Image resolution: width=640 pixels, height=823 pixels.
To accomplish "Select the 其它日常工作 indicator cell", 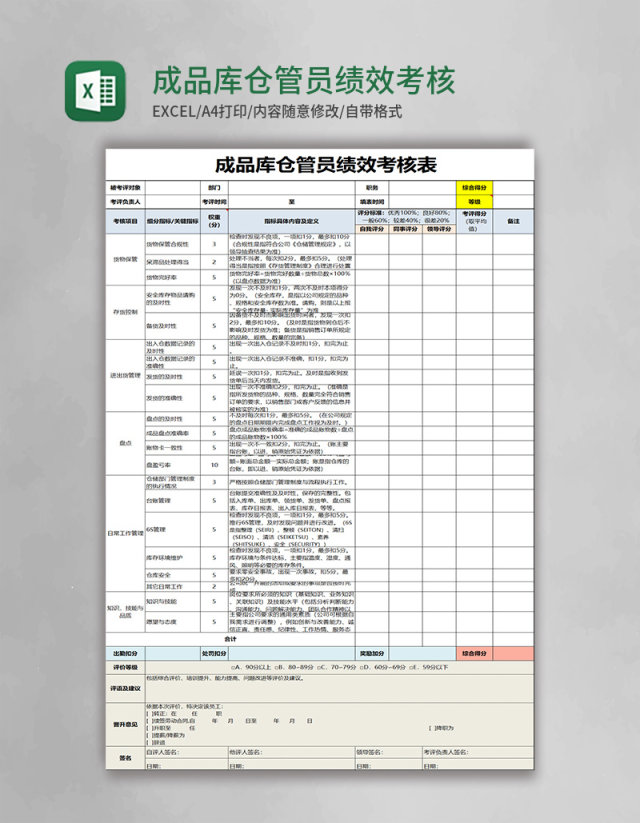I will pyautogui.click(x=173, y=586).
